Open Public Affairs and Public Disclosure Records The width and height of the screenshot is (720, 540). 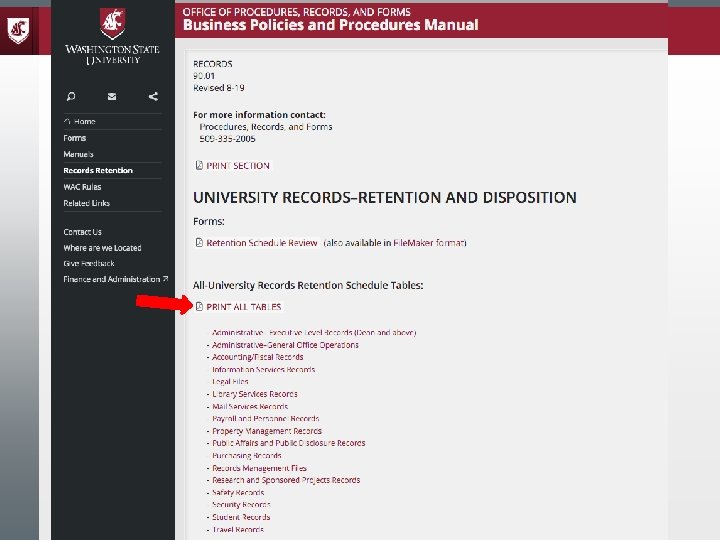(289, 443)
